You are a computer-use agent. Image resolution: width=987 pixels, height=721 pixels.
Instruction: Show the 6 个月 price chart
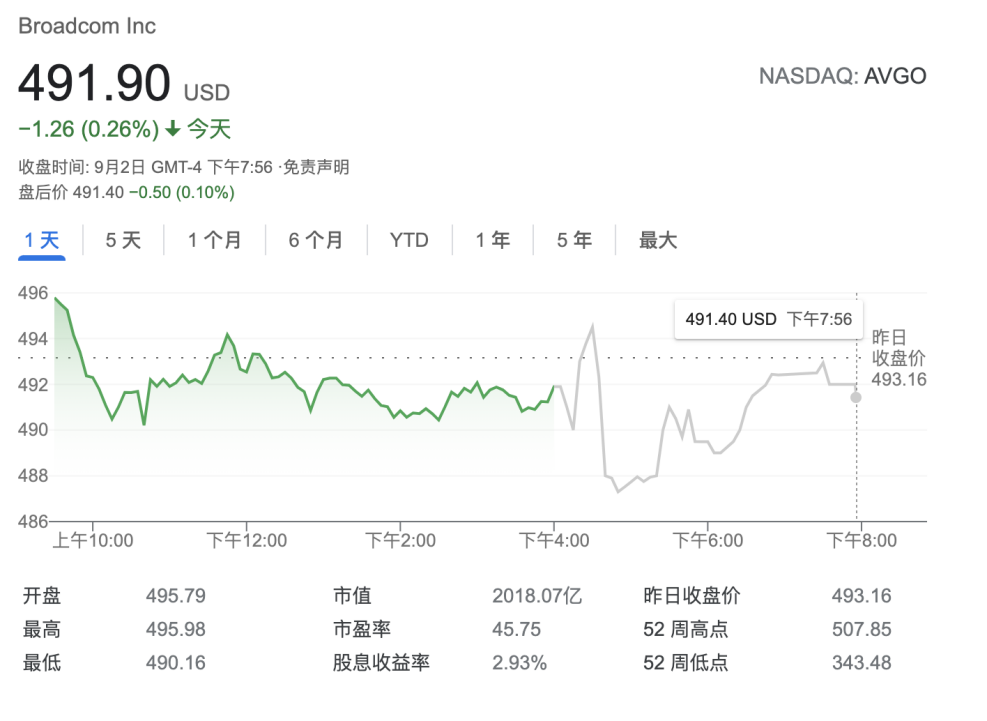pyautogui.click(x=316, y=240)
